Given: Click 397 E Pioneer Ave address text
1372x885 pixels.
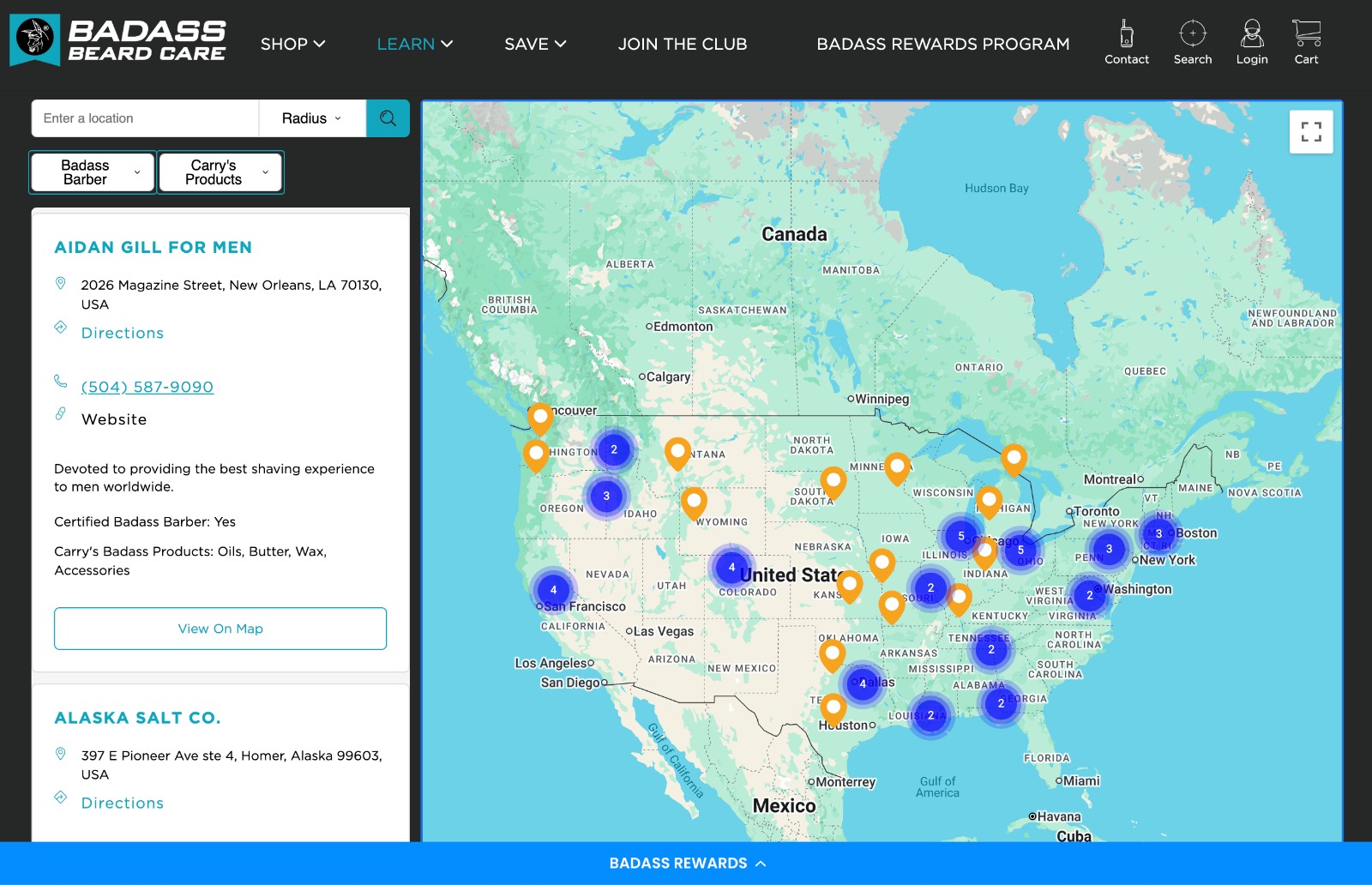Looking at the screenshot, I should point(232,765).
